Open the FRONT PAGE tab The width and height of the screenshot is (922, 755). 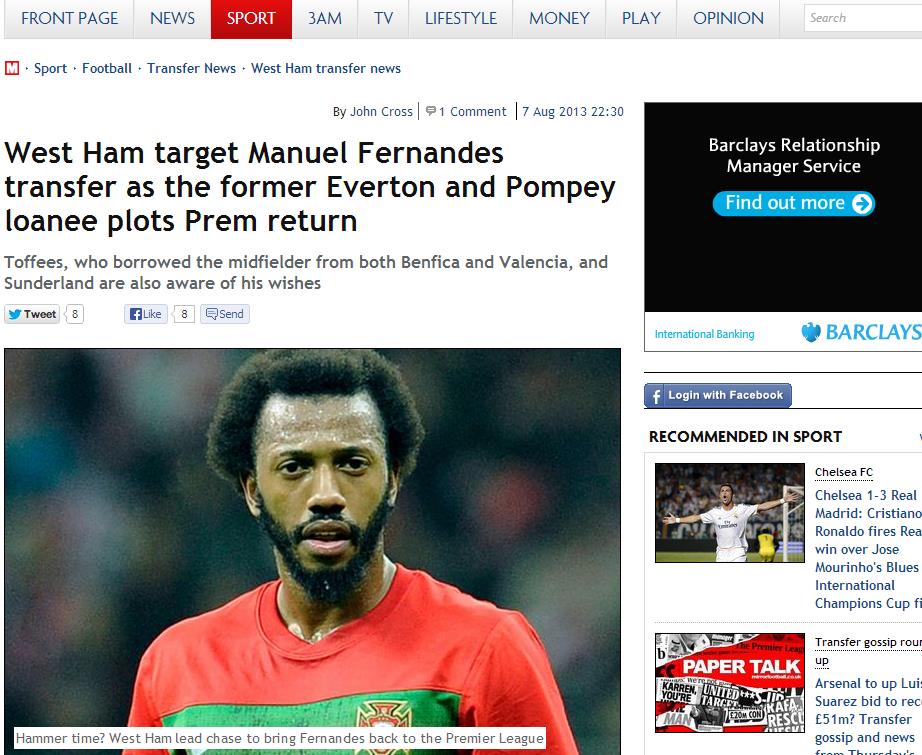point(69,19)
